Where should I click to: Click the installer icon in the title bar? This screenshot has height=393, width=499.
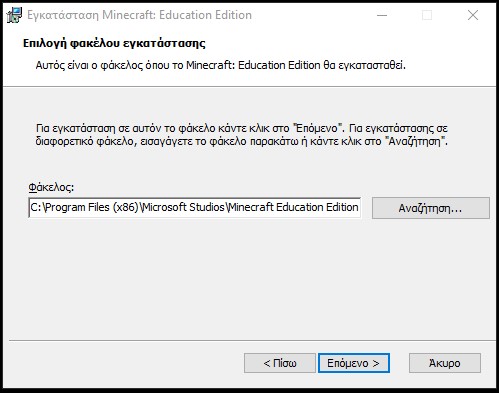14,15
